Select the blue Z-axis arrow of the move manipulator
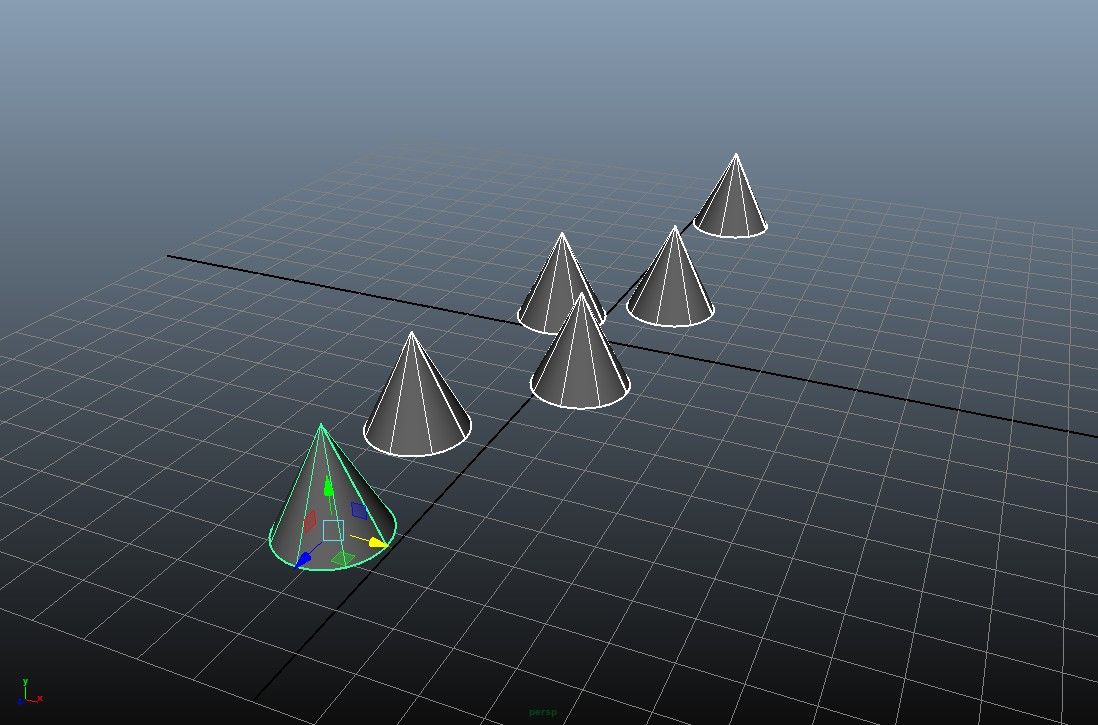 point(304,559)
